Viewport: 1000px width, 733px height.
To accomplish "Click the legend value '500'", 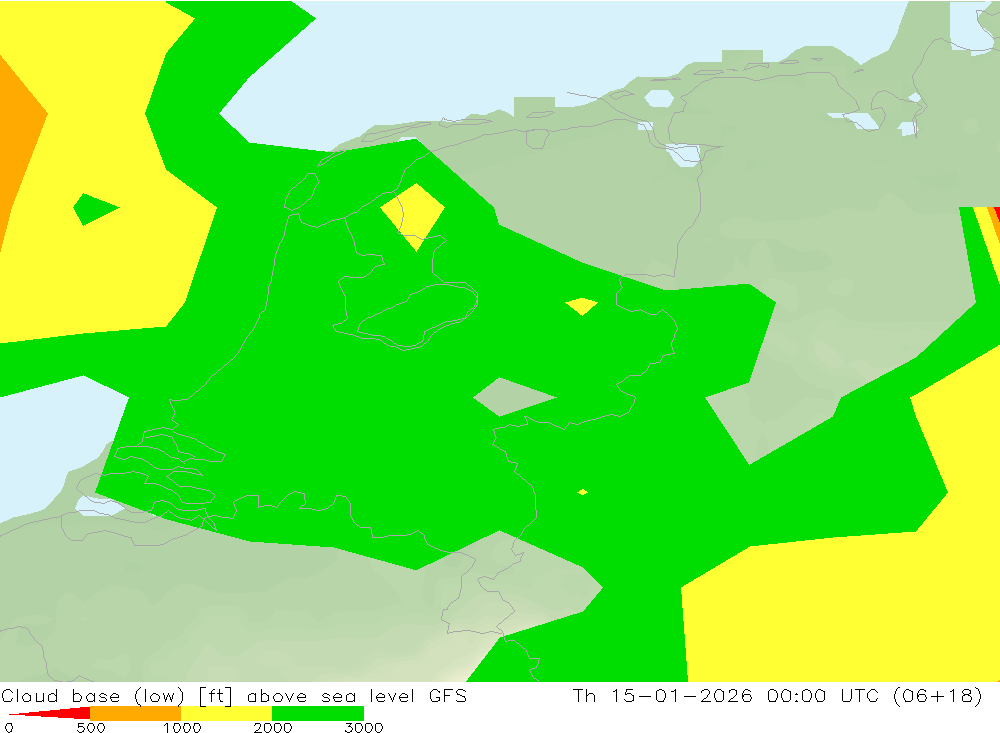I will coord(91,727).
